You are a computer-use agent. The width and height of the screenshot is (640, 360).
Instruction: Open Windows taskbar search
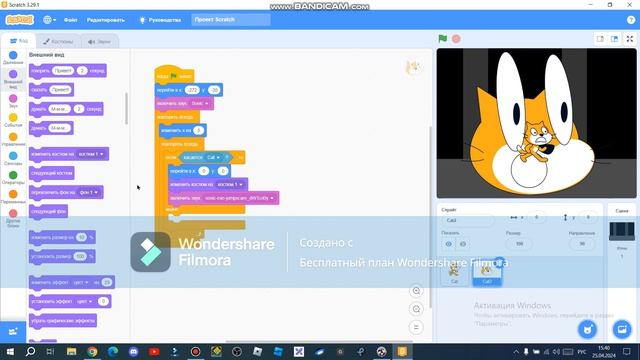[30, 351]
